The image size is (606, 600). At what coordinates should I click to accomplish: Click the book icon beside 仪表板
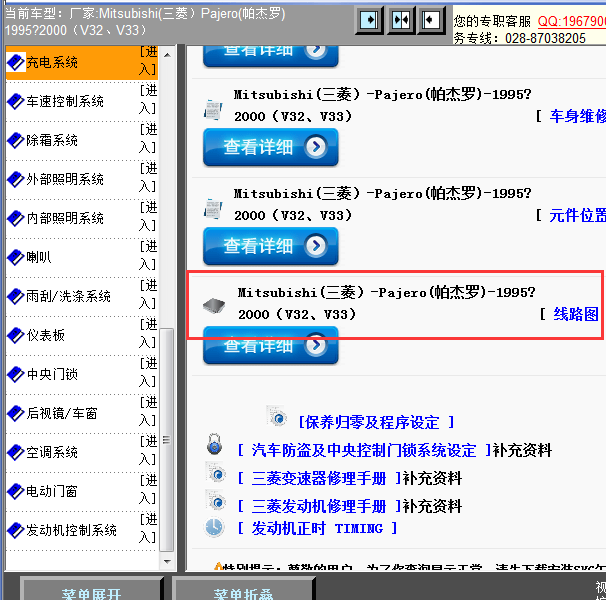coord(15,336)
